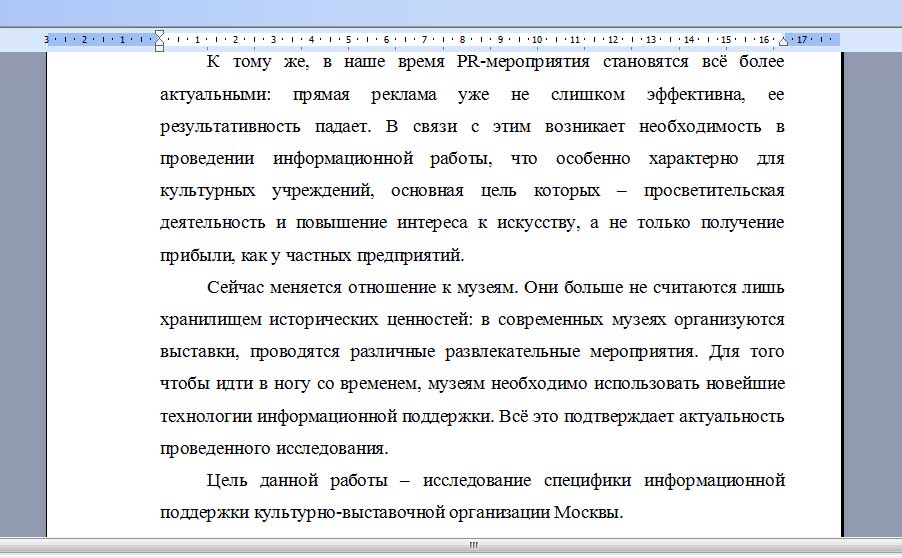The width and height of the screenshot is (902, 558).
Task: Select the right indent marker on ruler
Action: click(783, 41)
